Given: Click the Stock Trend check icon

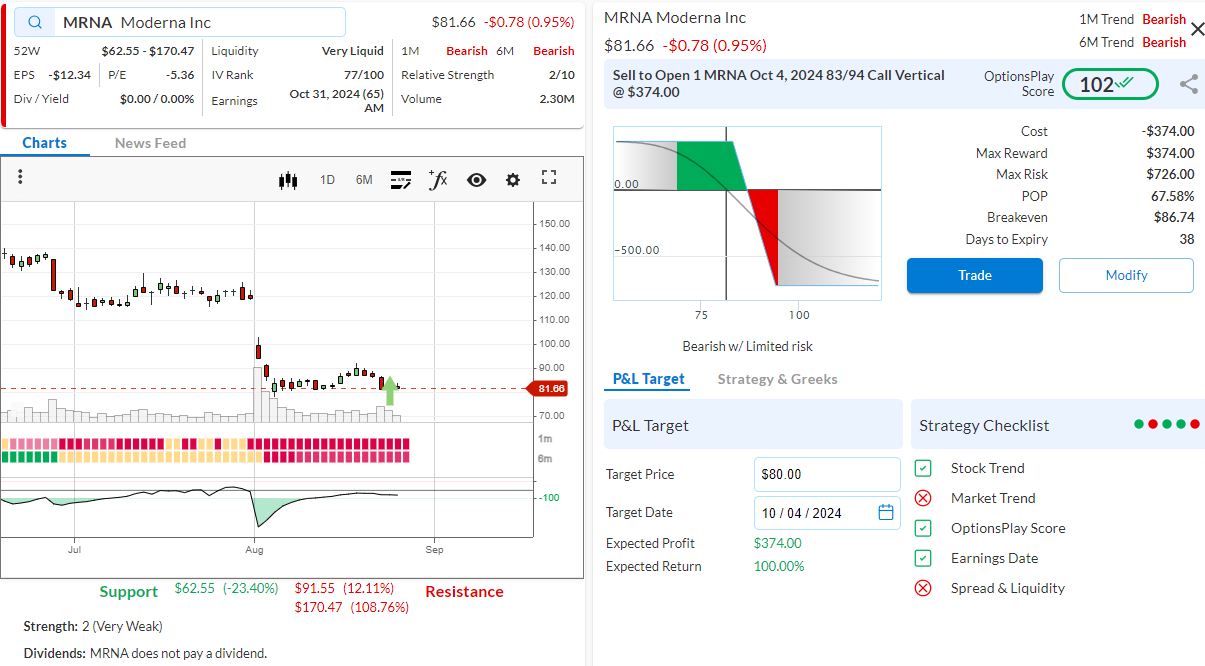Looking at the screenshot, I should click(x=924, y=468).
